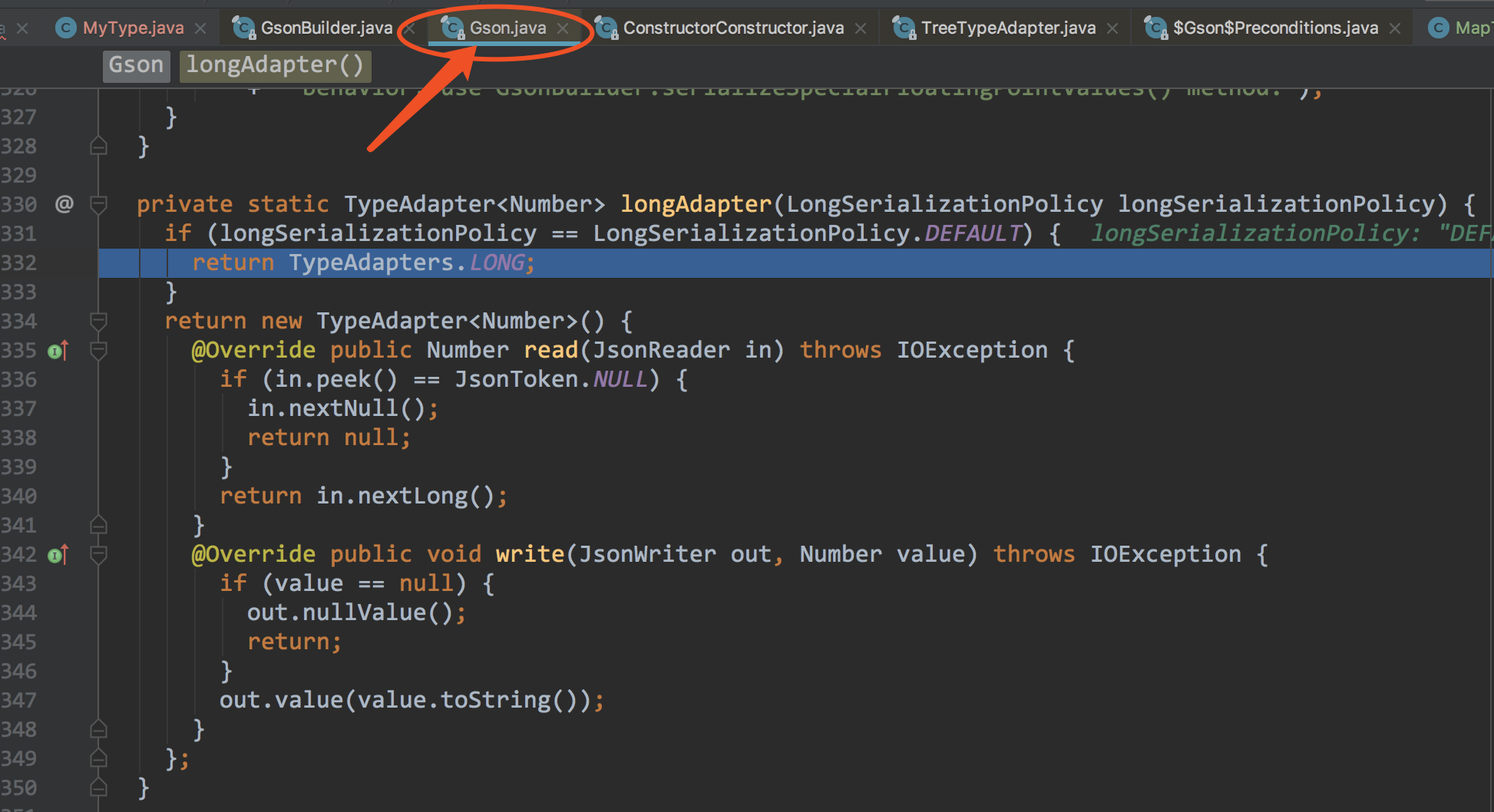
Task: Open the TreeTypeAdapter.java tab
Action: (1008, 28)
